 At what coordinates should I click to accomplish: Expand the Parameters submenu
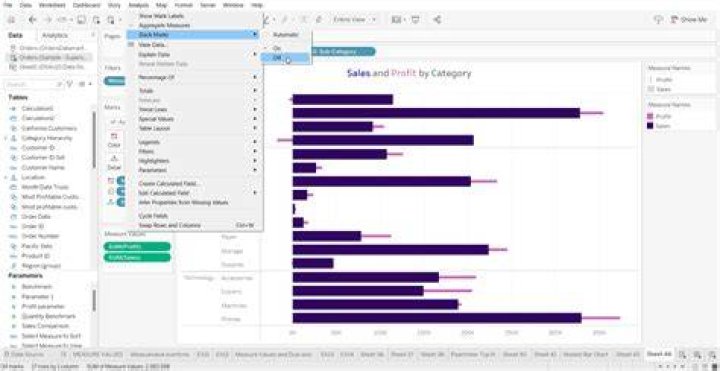194,170
